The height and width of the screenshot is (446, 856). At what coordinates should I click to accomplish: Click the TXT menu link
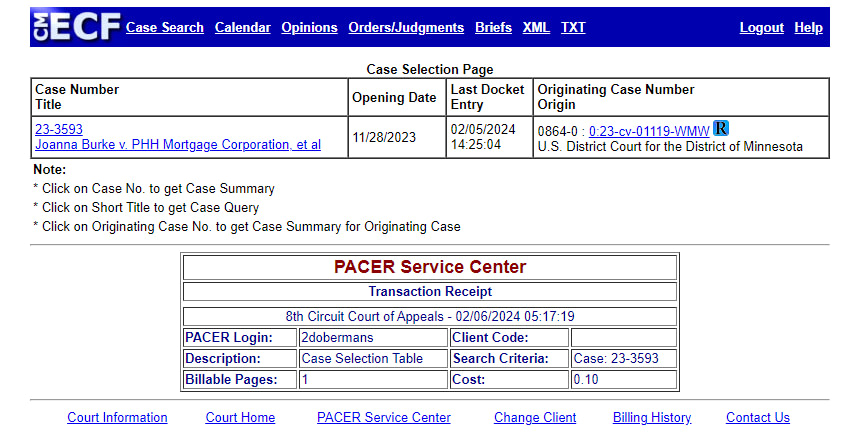pos(573,28)
